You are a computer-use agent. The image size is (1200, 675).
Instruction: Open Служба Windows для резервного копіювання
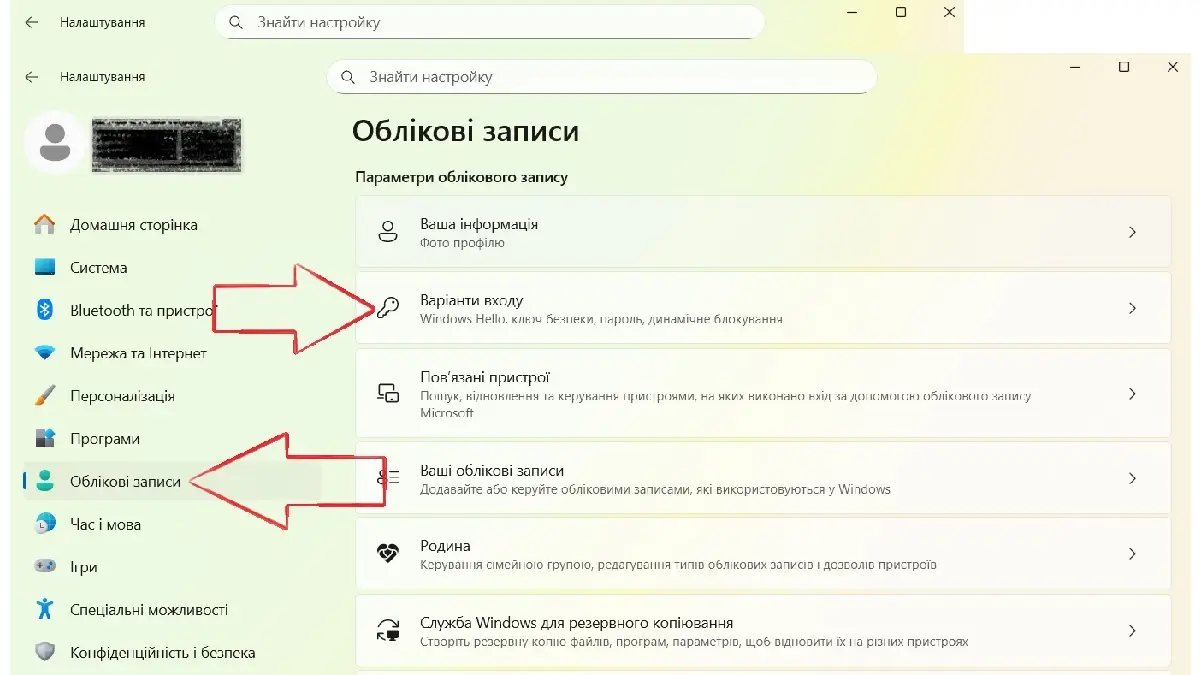coord(762,631)
